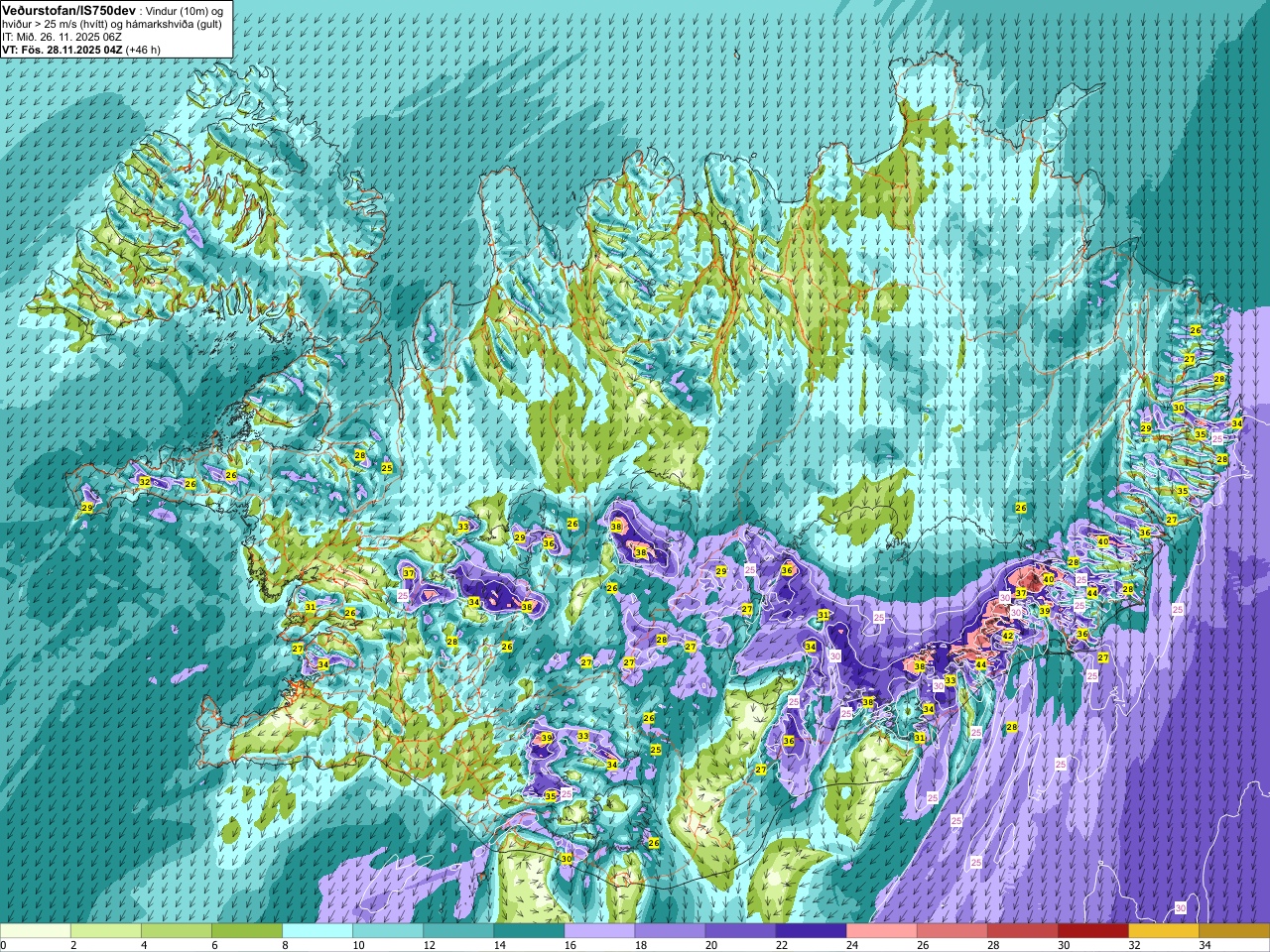Click the salmon 26–28 legend swatch
Viewport: 1270px width, 952px height.
[x=952, y=931]
